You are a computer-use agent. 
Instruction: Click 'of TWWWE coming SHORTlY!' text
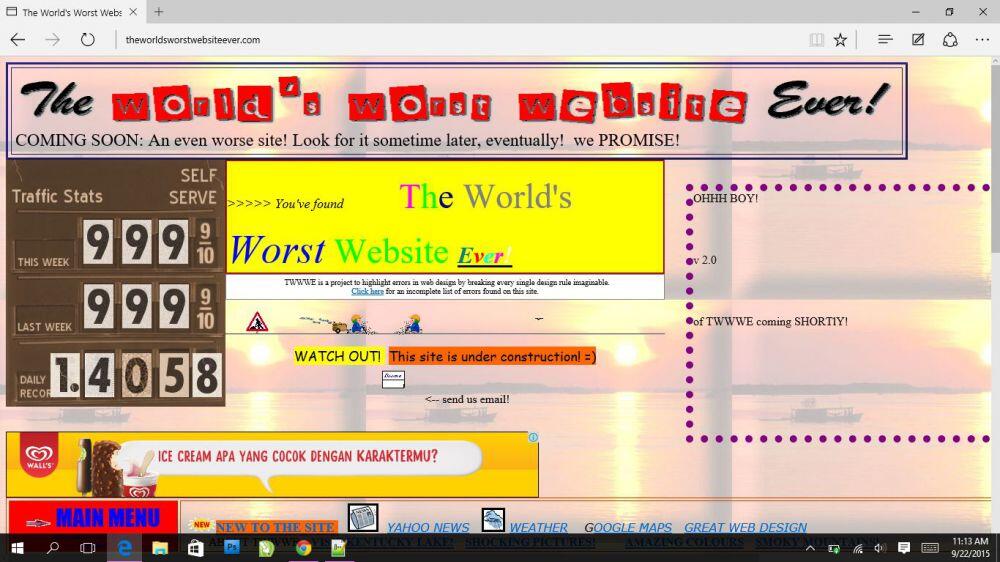pos(770,322)
